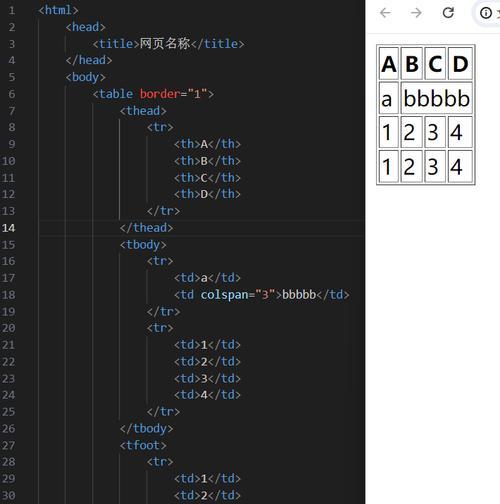
Task: Click the <html> tag on line 1
Action: click(x=58, y=10)
